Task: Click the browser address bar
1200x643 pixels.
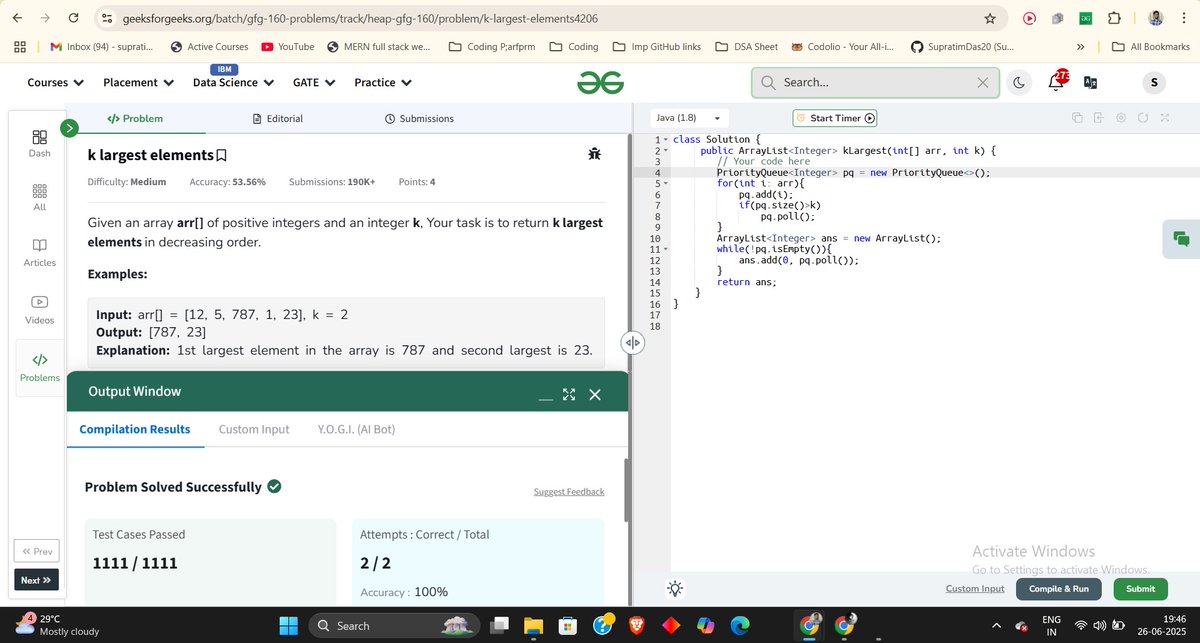Action: [x=548, y=18]
